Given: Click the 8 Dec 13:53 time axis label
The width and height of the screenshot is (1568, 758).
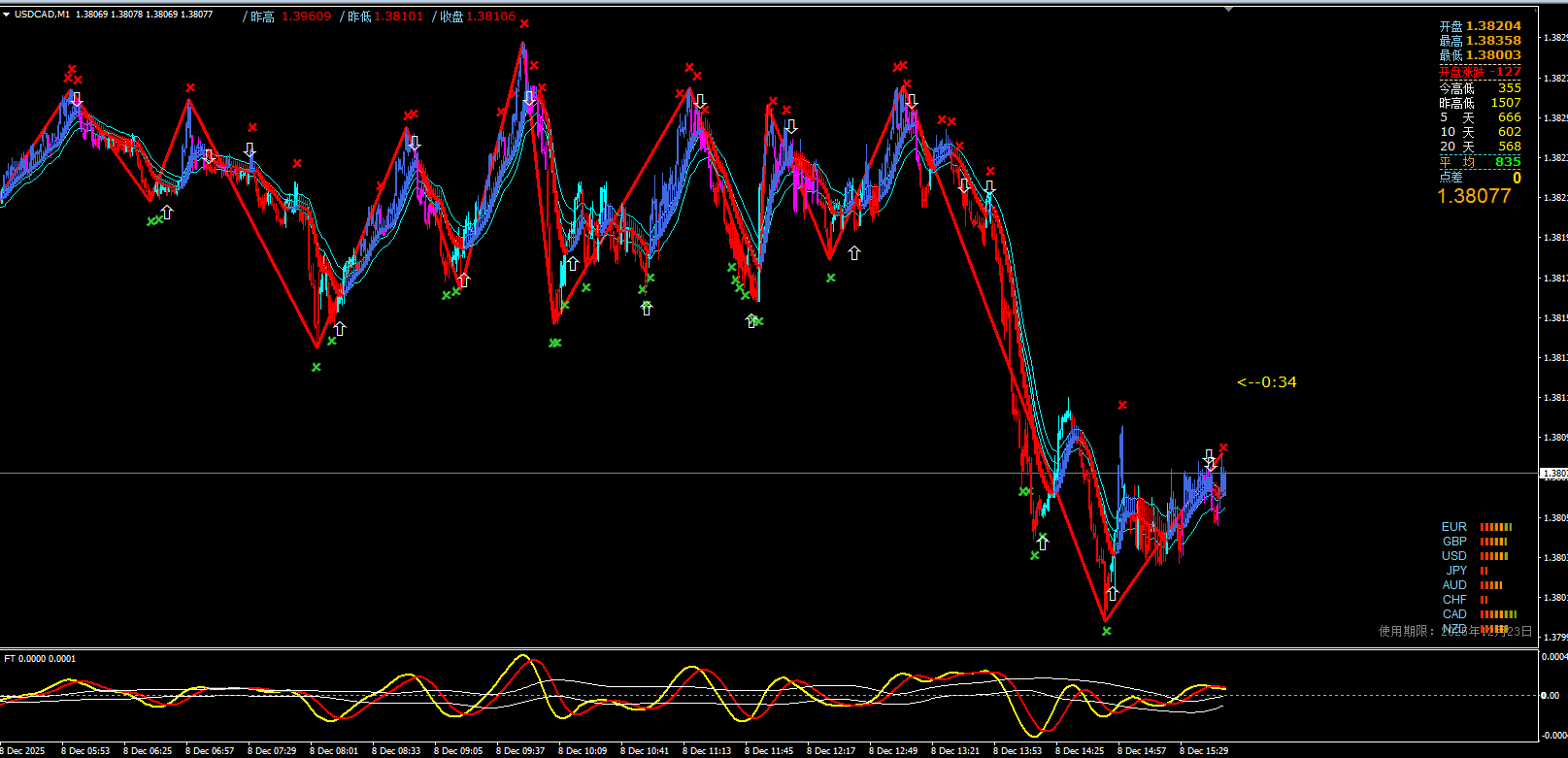Looking at the screenshot, I should (1018, 750).
